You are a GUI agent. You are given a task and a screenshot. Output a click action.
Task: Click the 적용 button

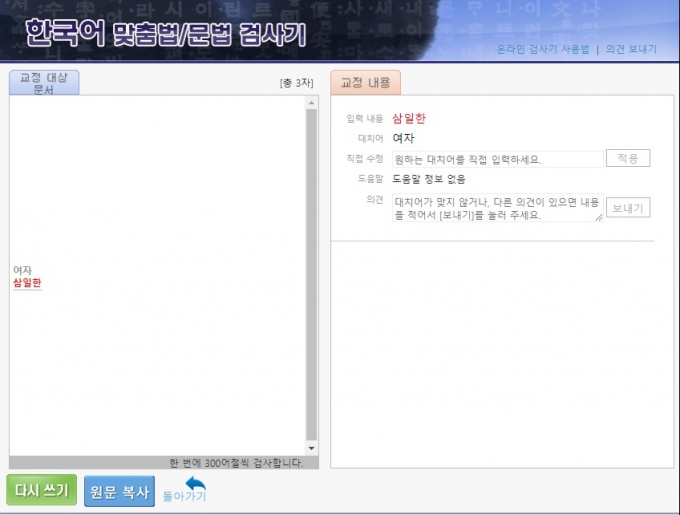point(628,158)
